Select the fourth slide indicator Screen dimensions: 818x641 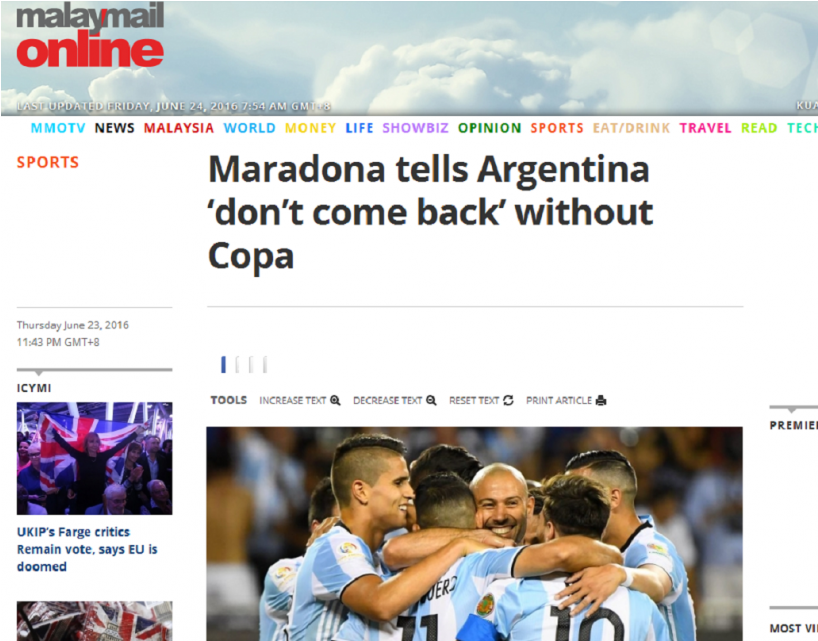265,365
